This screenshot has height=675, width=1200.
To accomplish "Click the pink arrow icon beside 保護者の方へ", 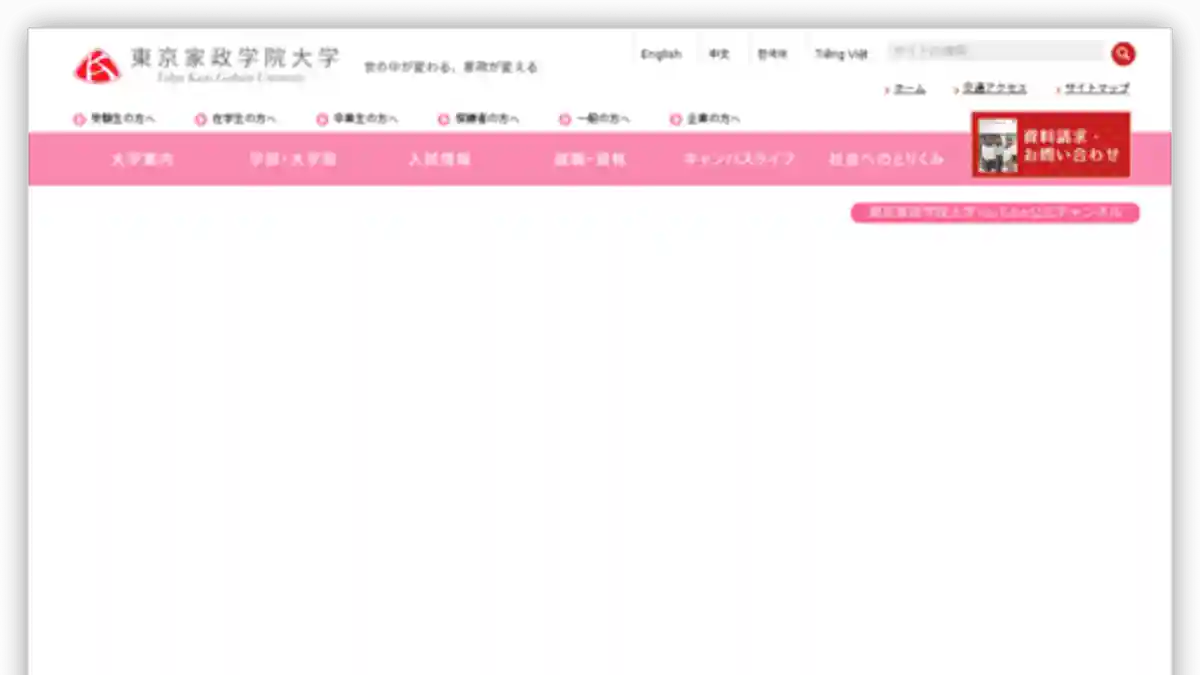I will [x=444, y=119].
